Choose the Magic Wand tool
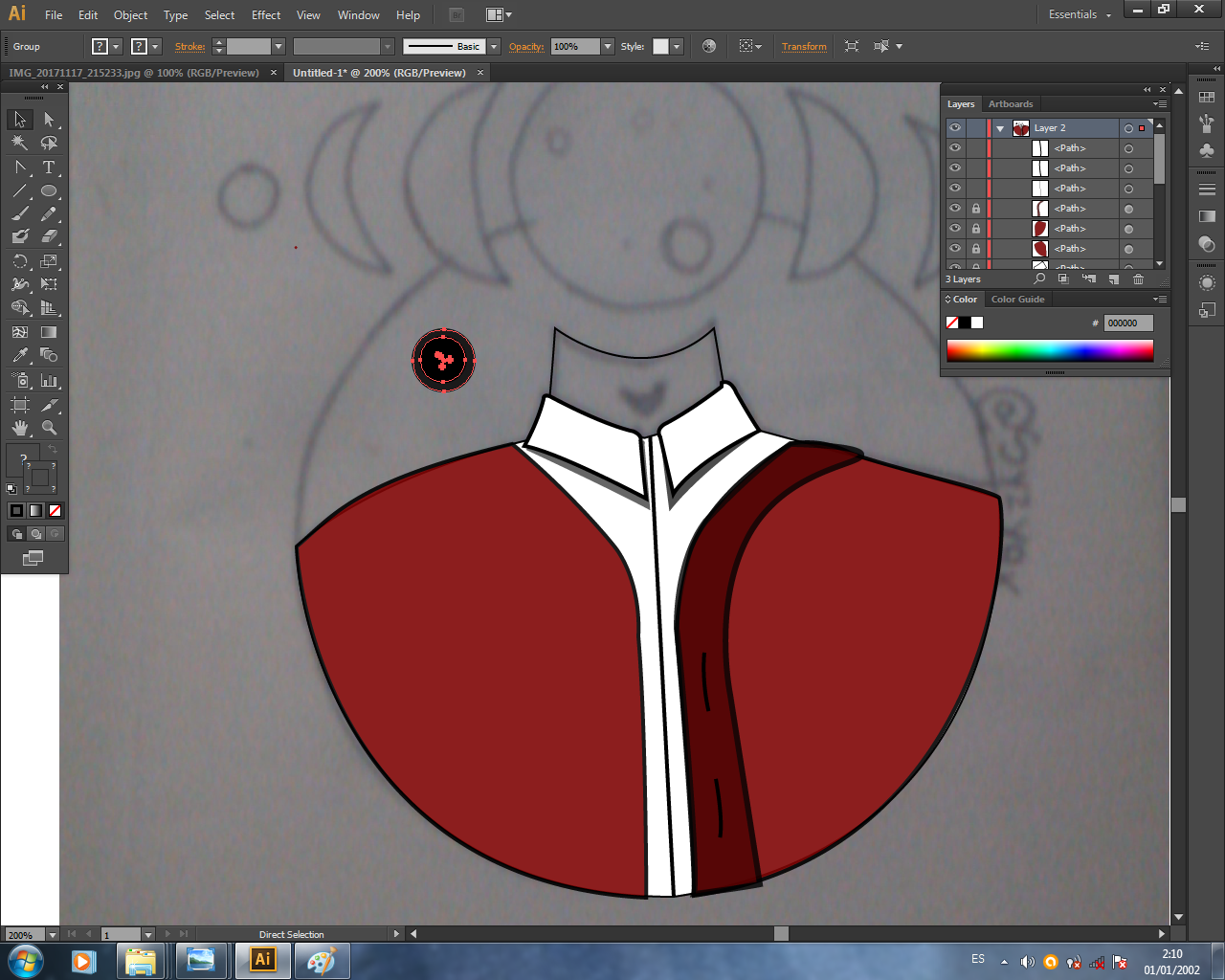The width and height of the screenshot is (1225, 980). [x=20, y=143]
